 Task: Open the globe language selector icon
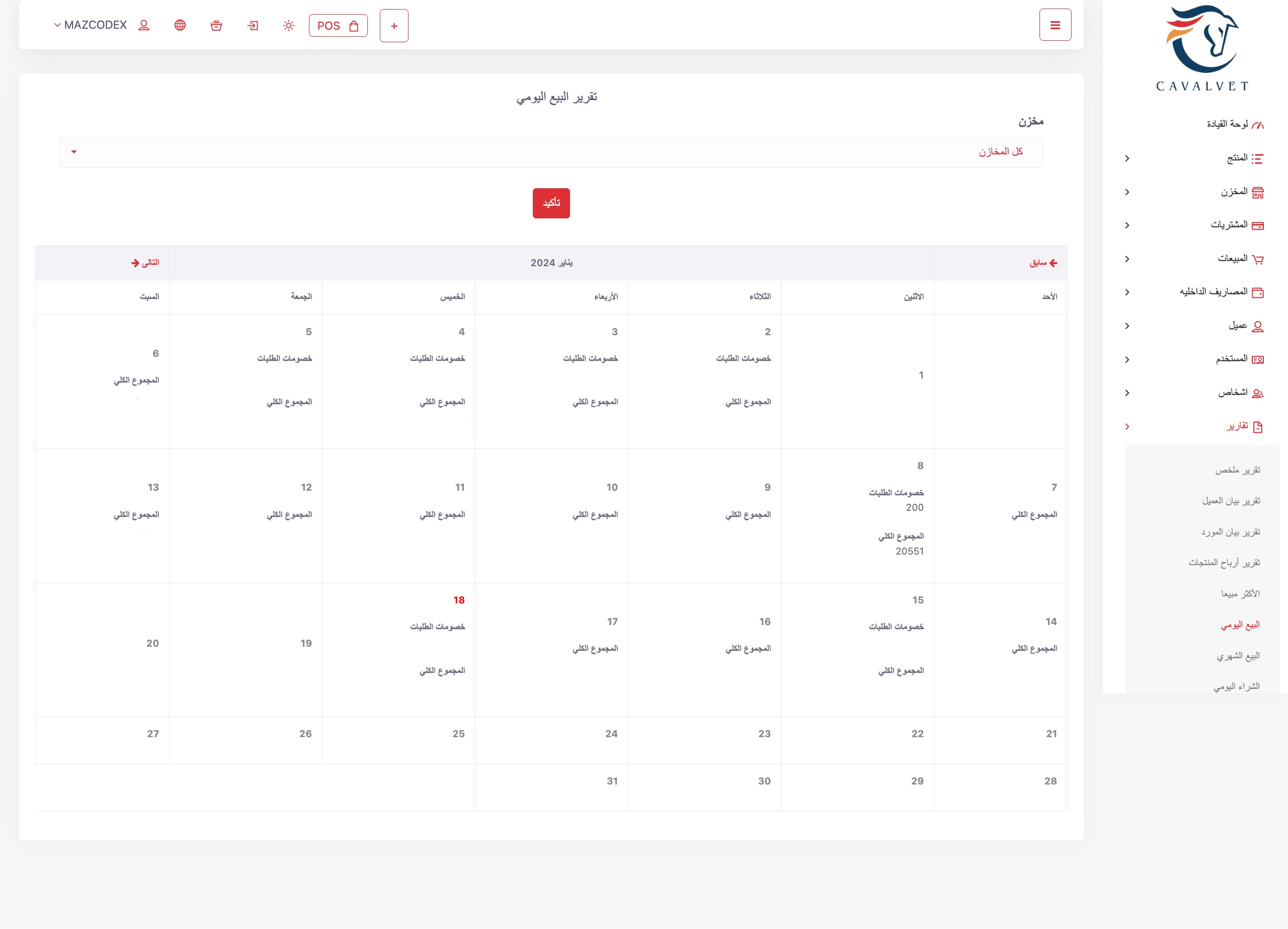180,25
